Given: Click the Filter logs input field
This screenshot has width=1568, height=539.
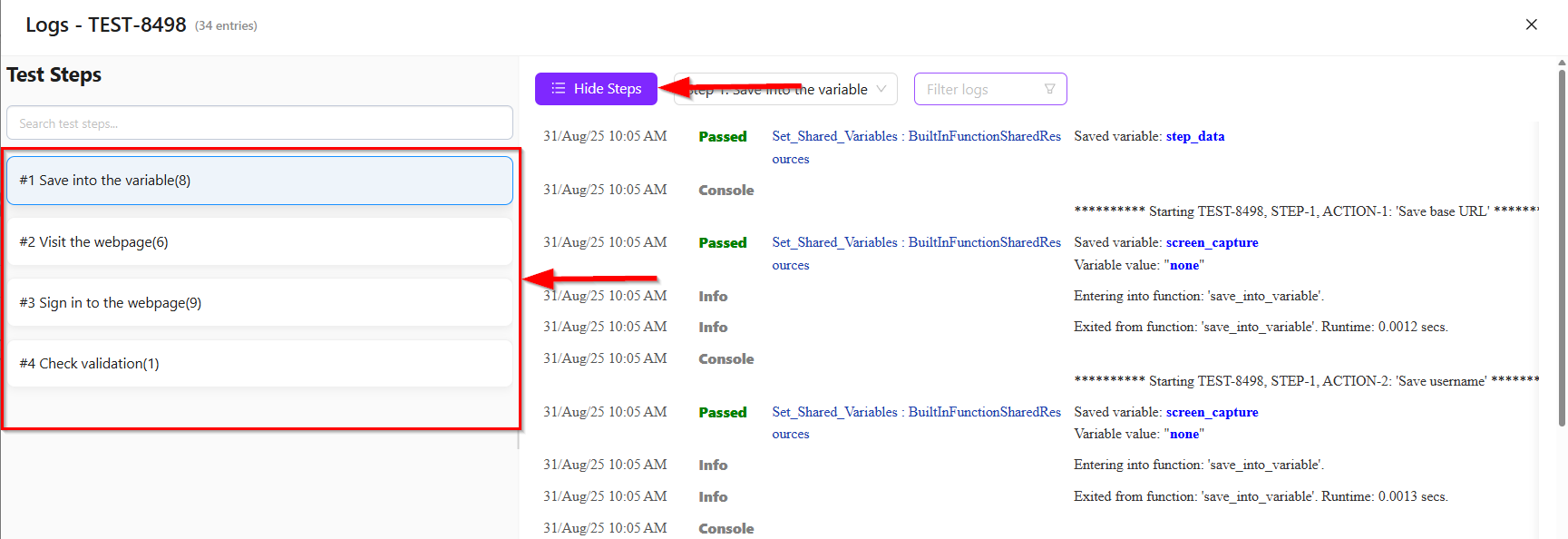Looking at the screenshot, I should point(979,89).
